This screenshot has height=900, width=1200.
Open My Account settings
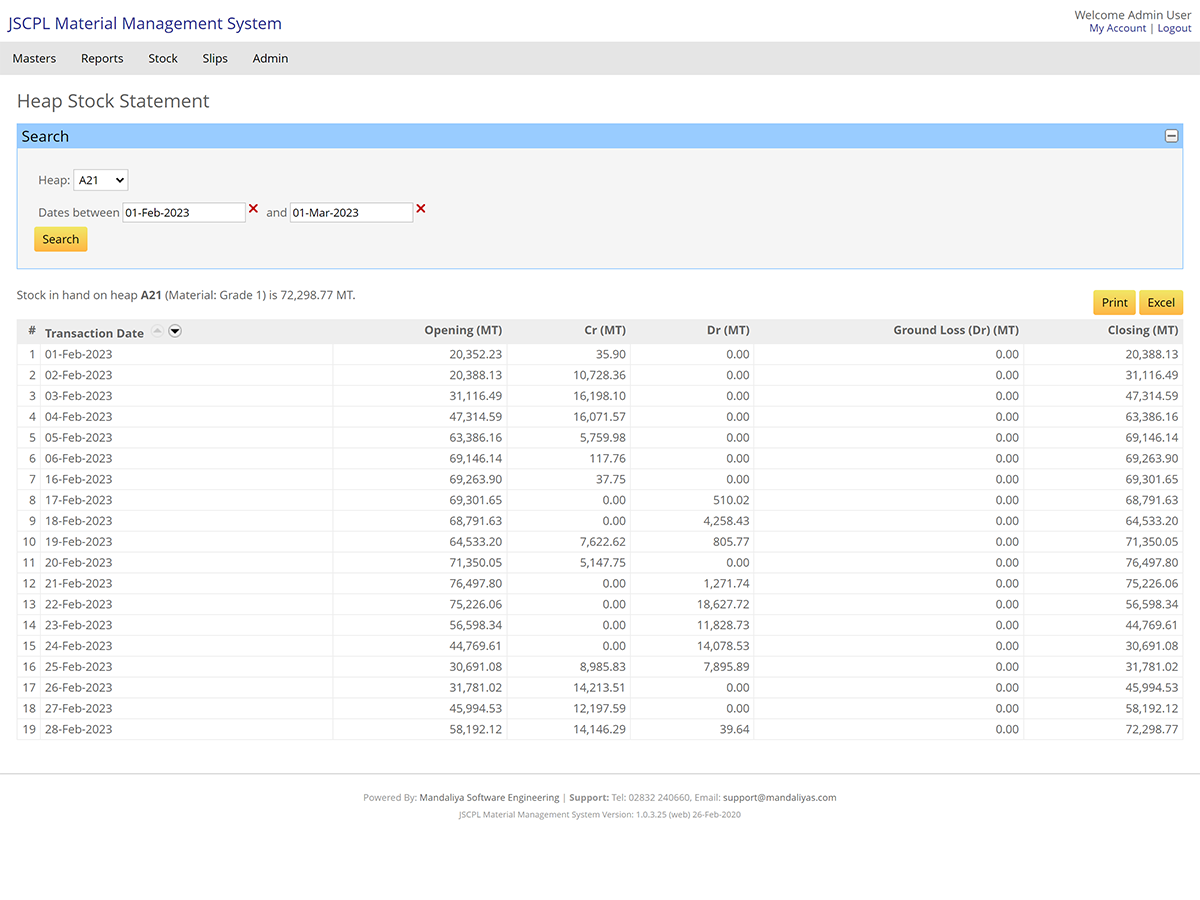point(1117,28)
